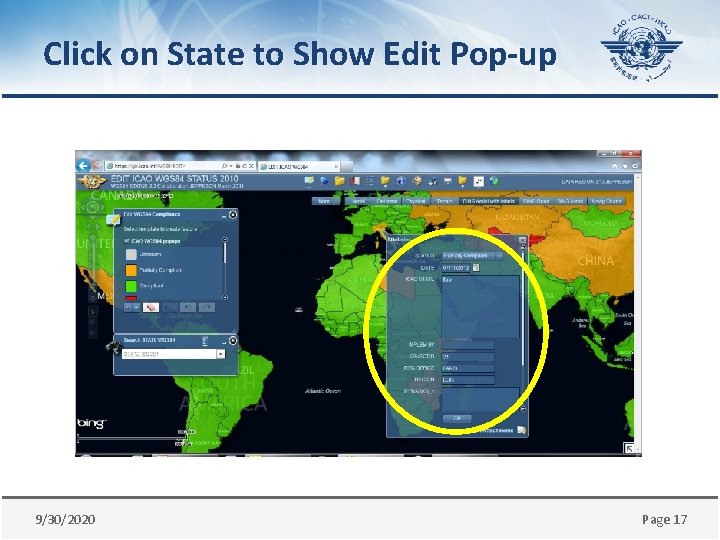
Task: Click the REG OFFICE field showing PARIS
Action: click(467, 368)
